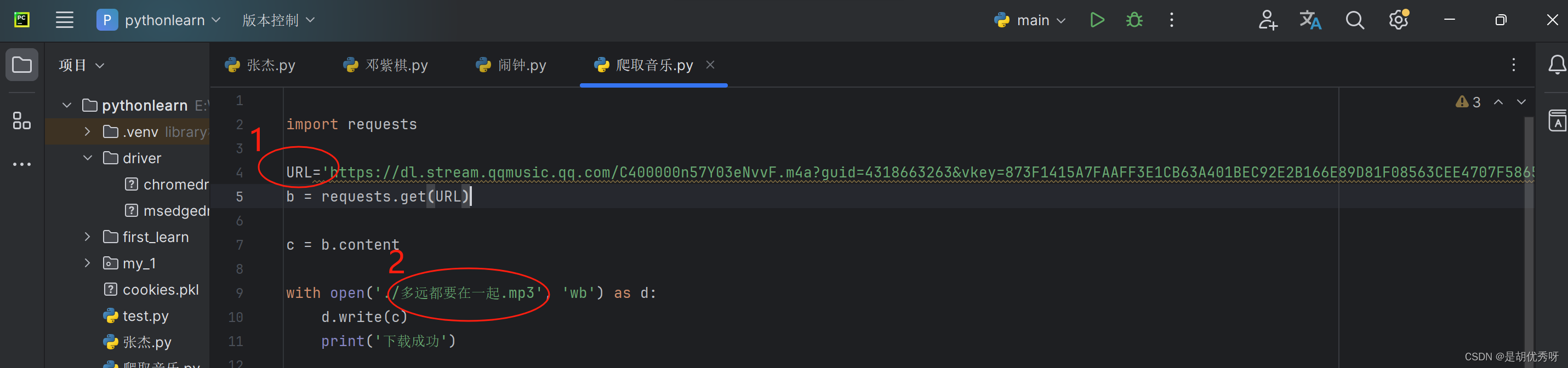
Task: Start debugging with the bug icon
Action: click(x=1134, y=20)
